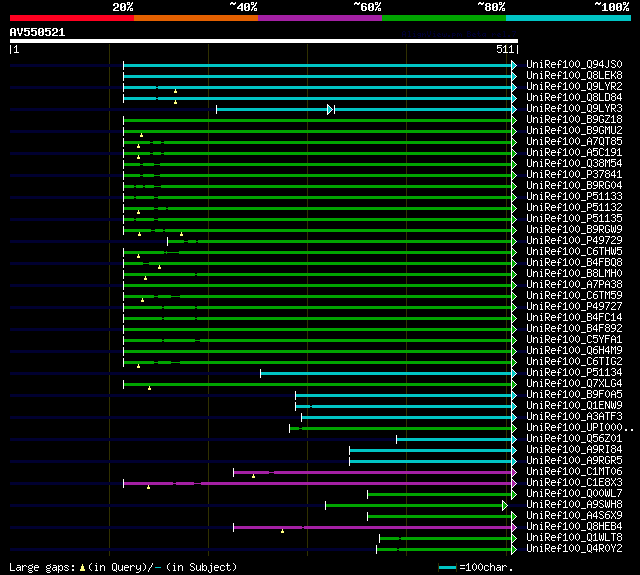Select the UniRef100_Q56Z01 label
The height and width of the screenshot is (575, 640).
point(574,439)
